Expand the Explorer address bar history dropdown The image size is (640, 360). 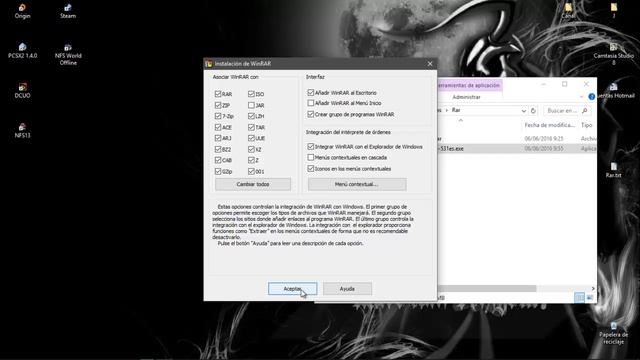(524, 111)
